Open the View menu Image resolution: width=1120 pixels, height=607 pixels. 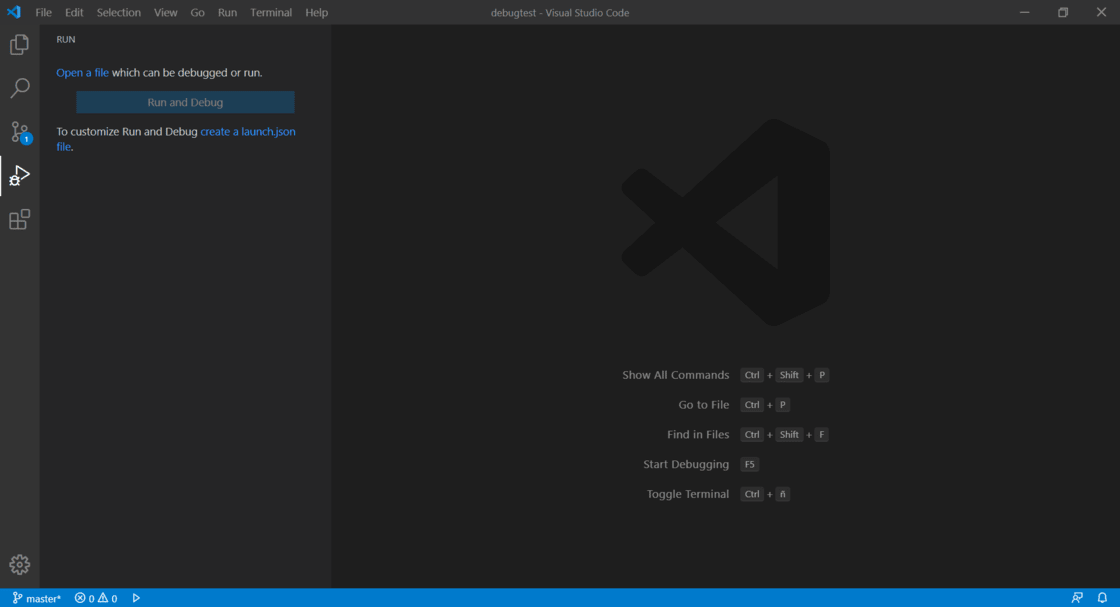pos(166,12)
